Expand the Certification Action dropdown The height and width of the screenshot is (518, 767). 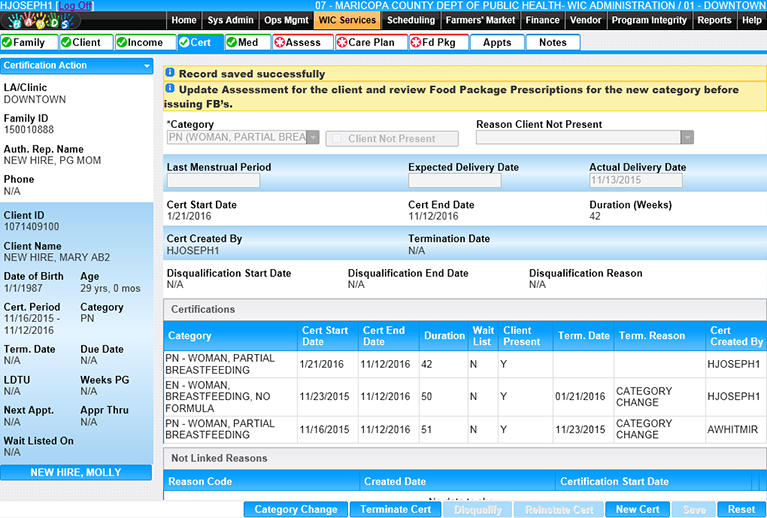(146, 66)
